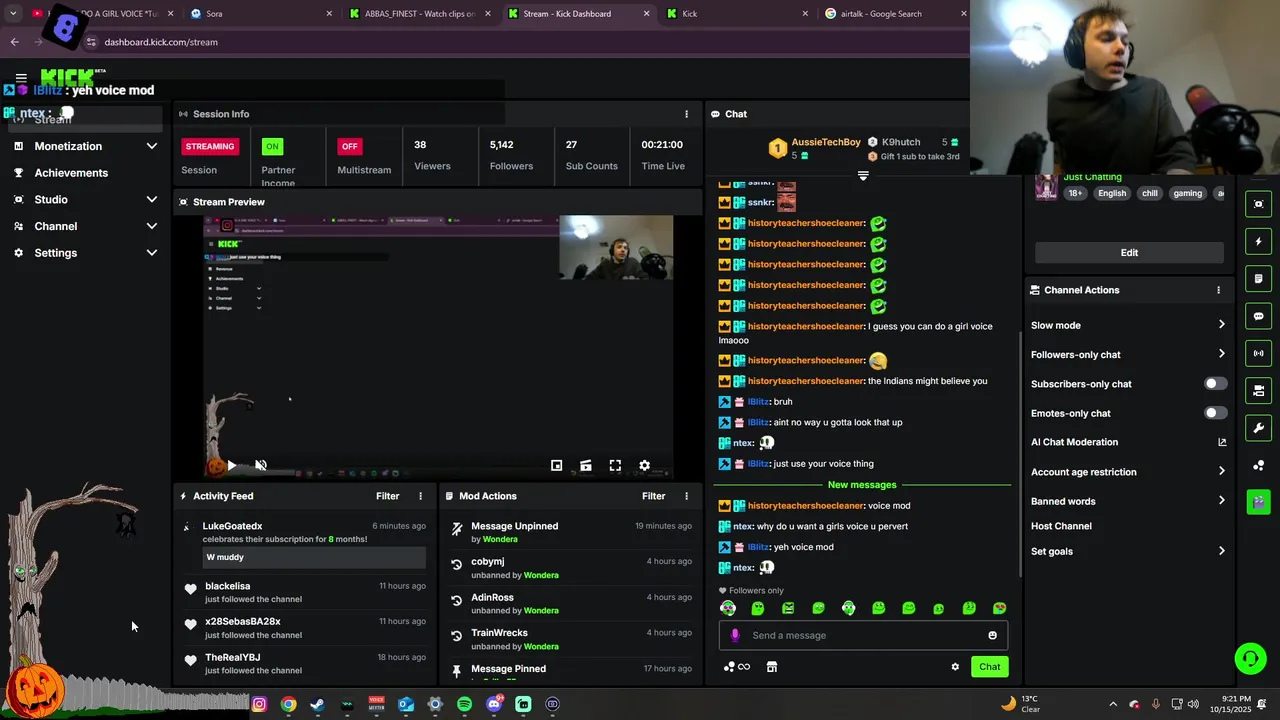Open Discord from the taskbar
Viewport: 1280px width, 720px height.
(x=494, y=704)
